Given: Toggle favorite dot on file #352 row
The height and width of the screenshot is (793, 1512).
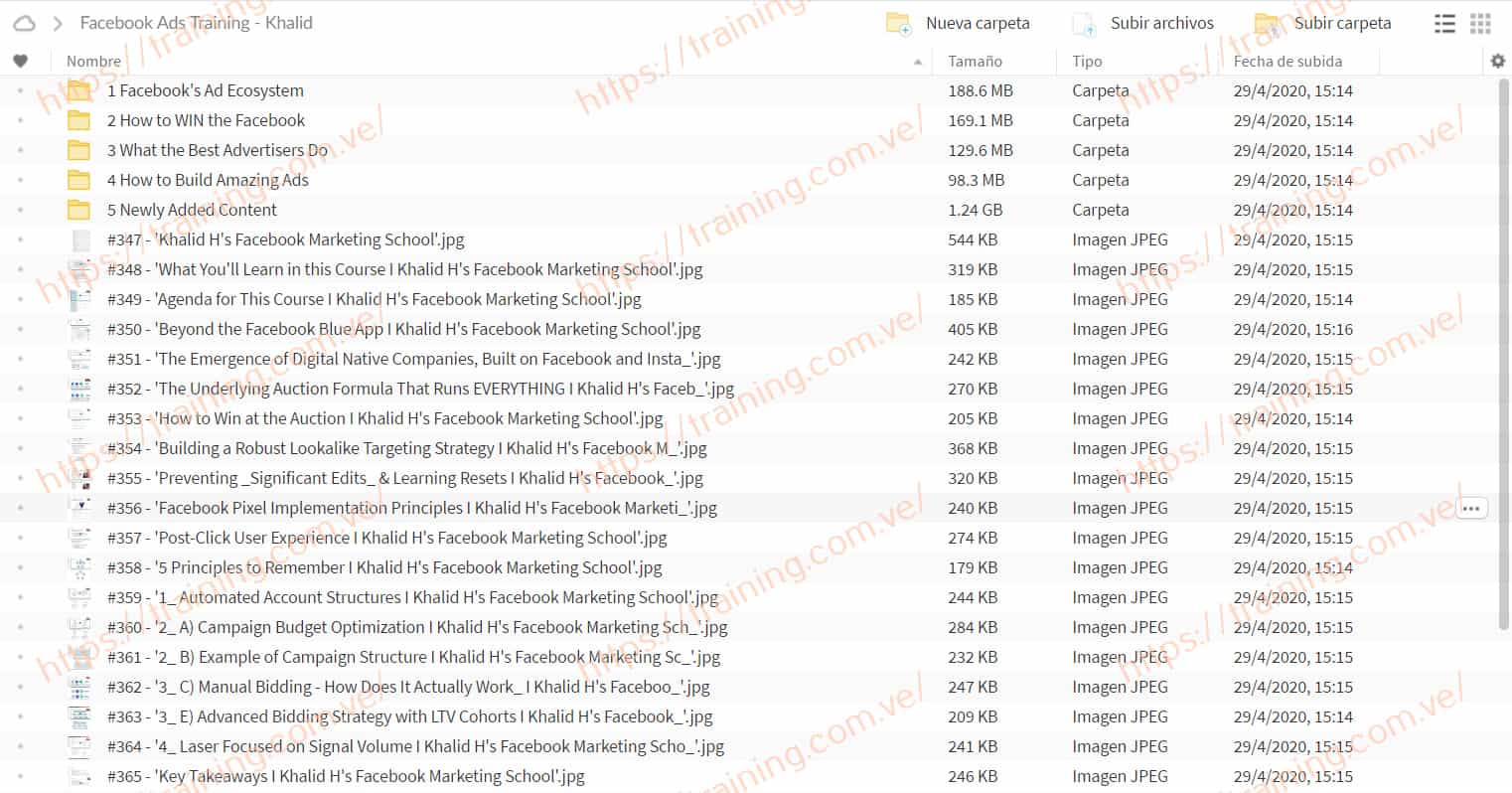Looking at the screenshot, I should (x=20, y=389).
